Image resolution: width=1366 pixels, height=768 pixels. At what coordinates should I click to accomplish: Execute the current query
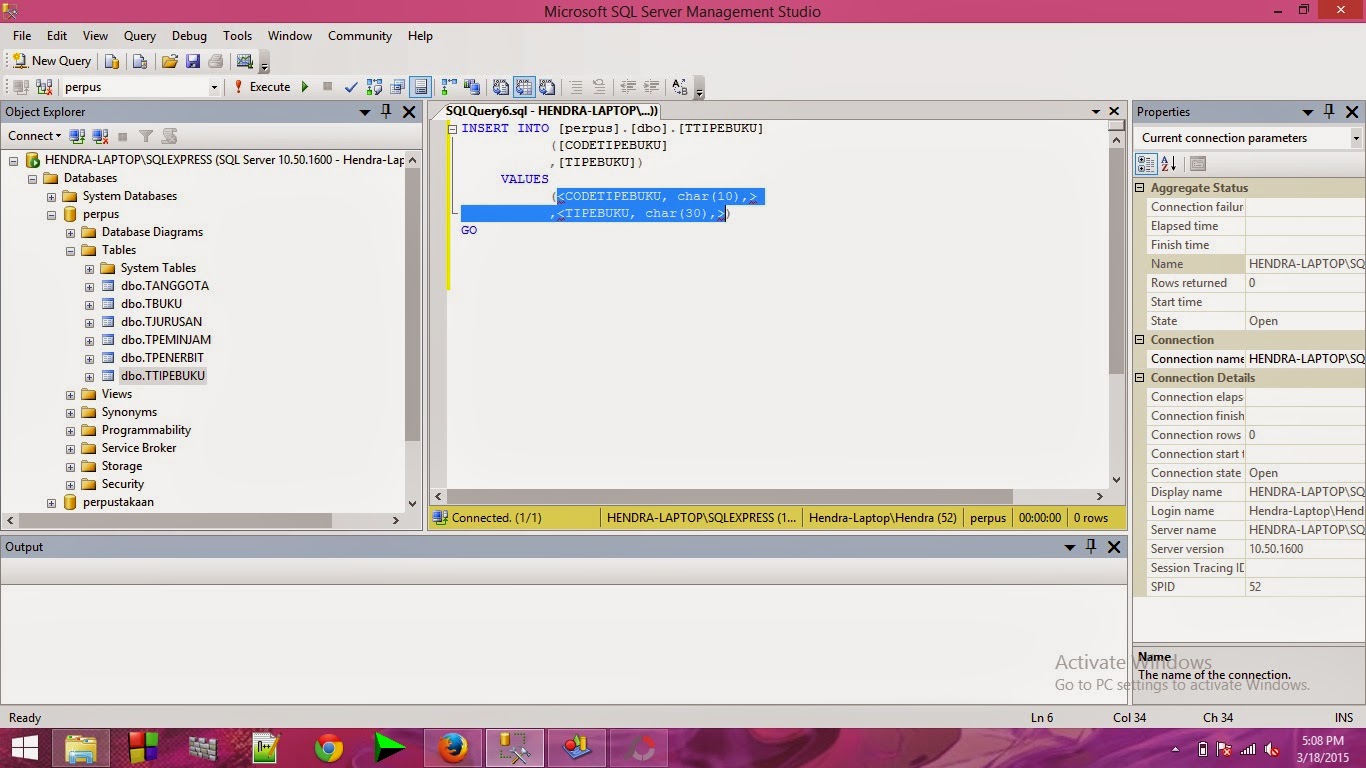262,87
